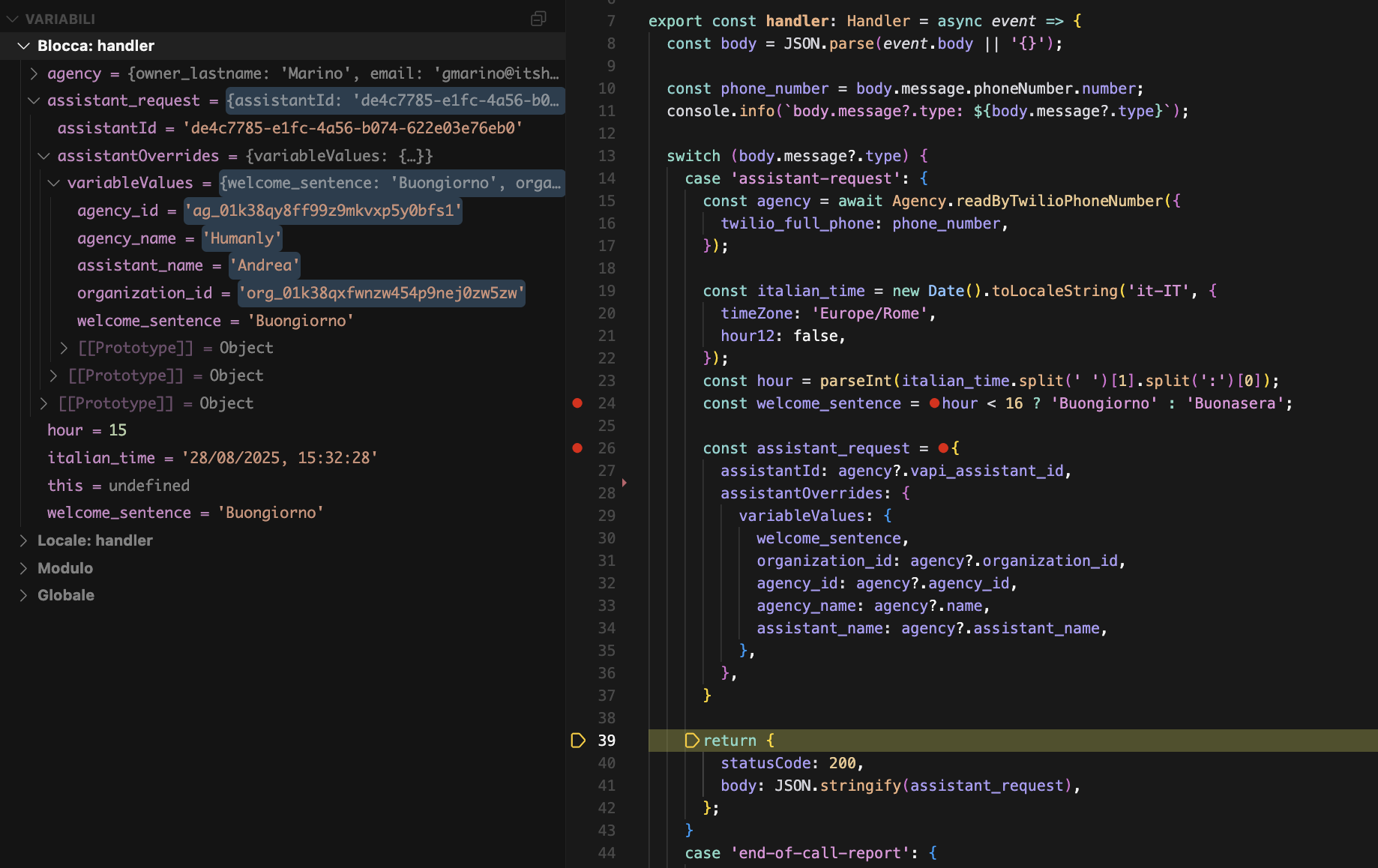Expand the [[Prototype]] under variableValues
The height and width of the screenshot is (868, 1378).
coord(64,348)
